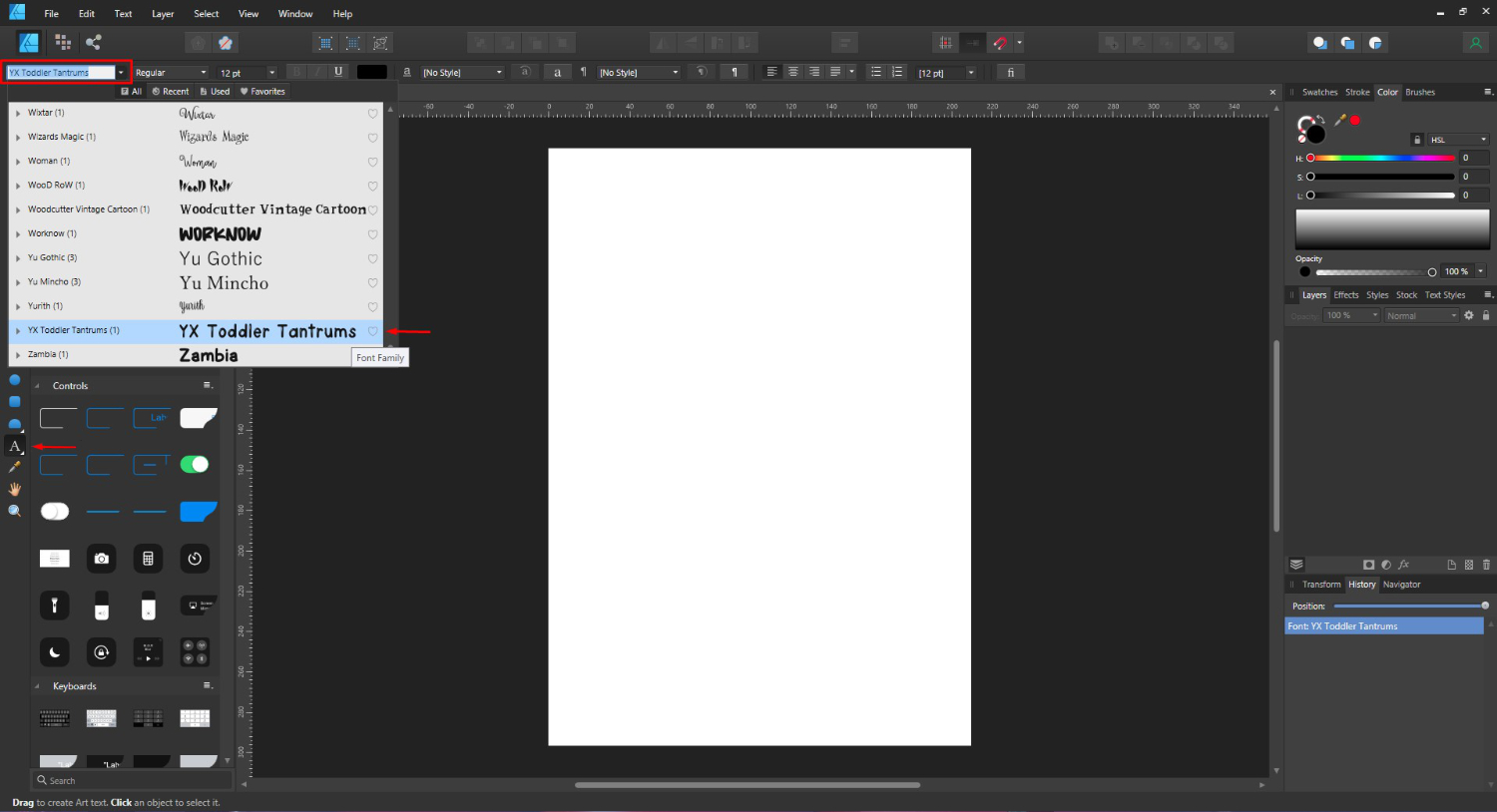Image resolution: width=1497 pixels, height=812 pixels.
Task: Apply bullet list formatting
Action: click(876, 72)
